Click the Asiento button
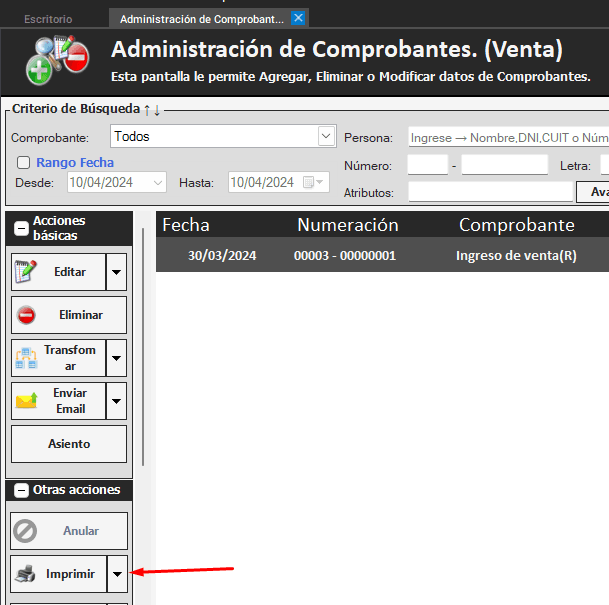 pyautogui.click(x=69, y=444)
